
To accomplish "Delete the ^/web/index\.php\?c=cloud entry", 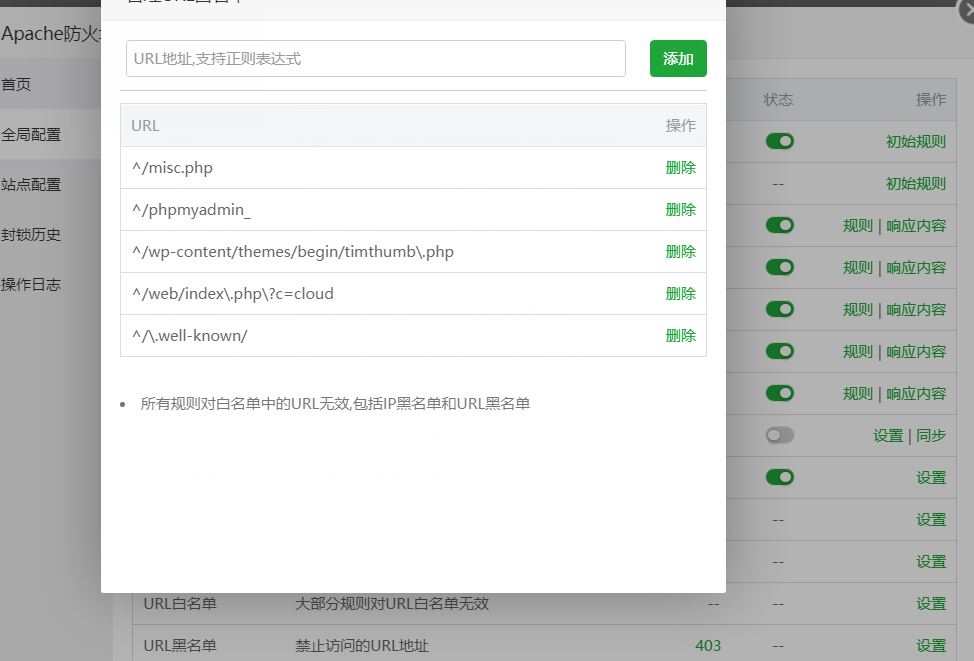I will tap(680, 294).
